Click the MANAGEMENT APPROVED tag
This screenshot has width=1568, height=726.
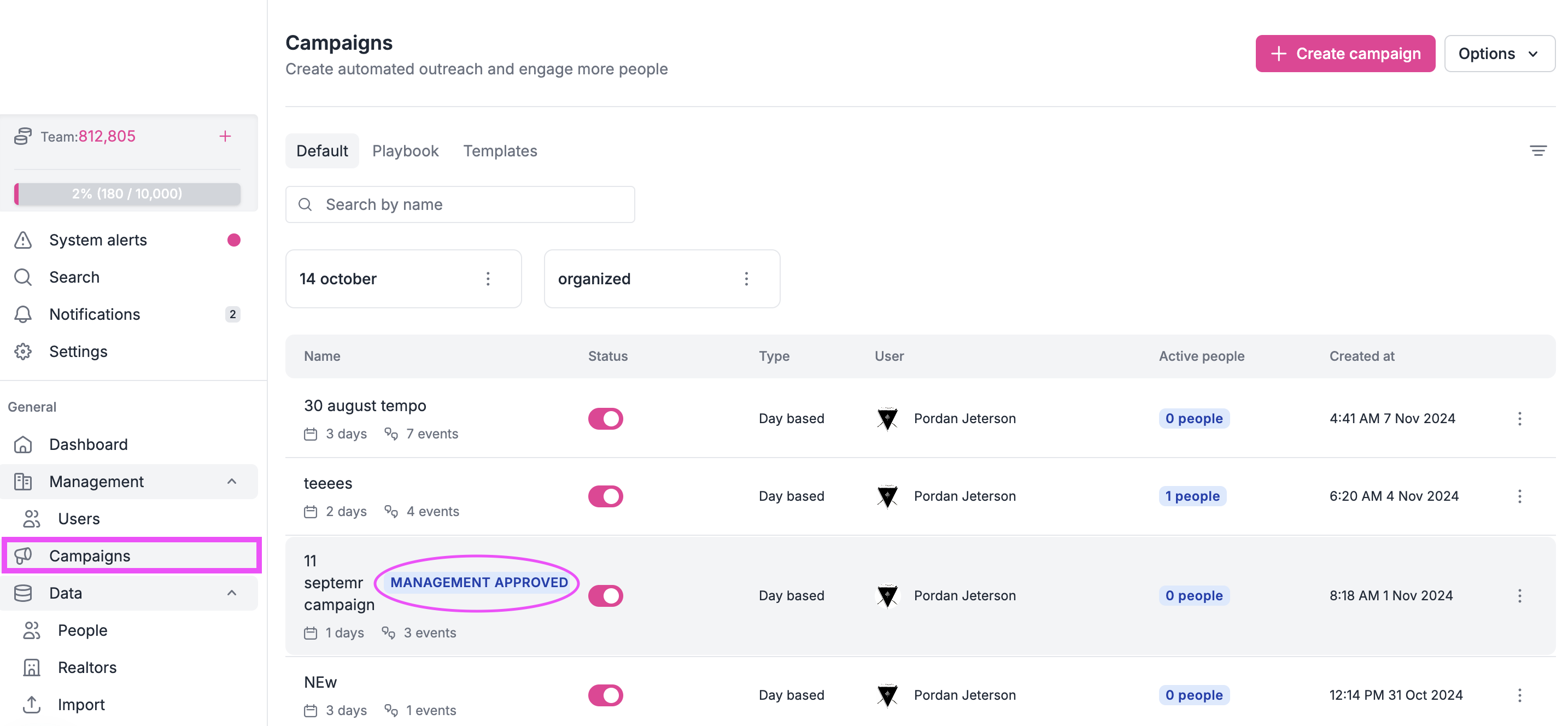click(478, 582)
